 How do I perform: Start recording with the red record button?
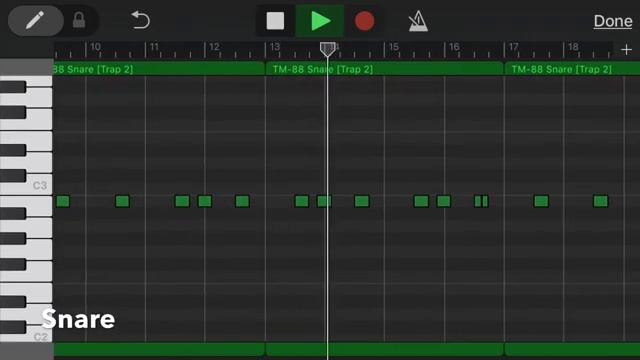point(364,21)
